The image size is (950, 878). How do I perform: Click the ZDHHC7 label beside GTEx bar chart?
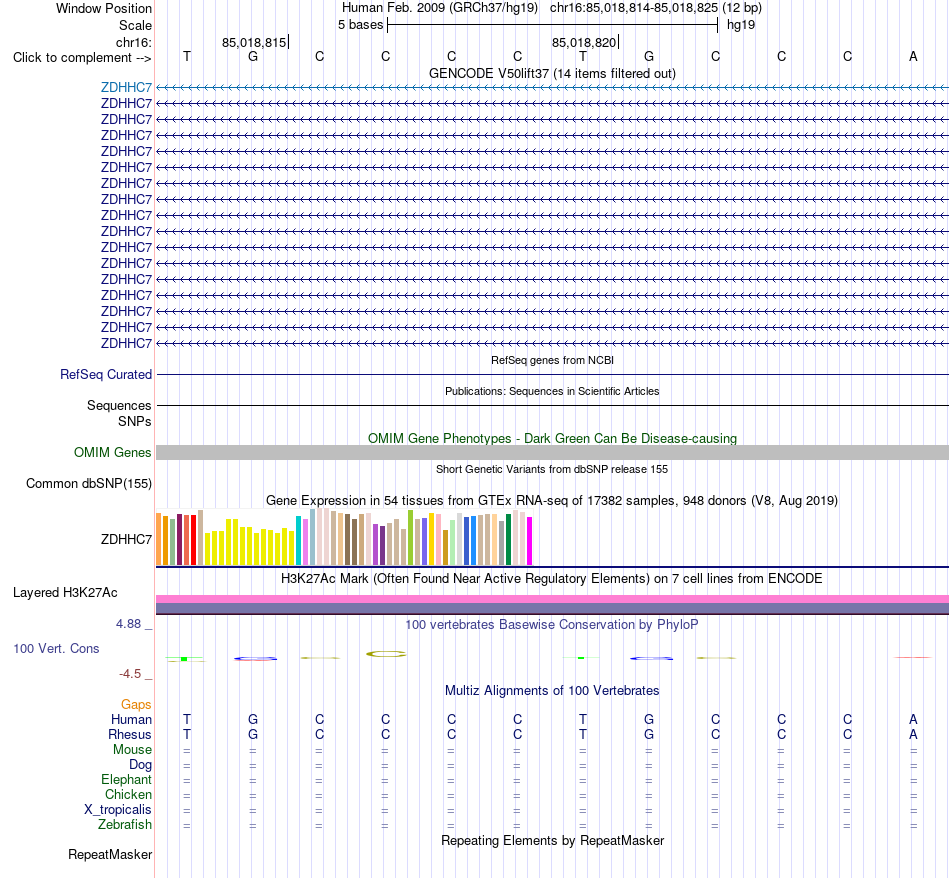click(x=126, y=539)
